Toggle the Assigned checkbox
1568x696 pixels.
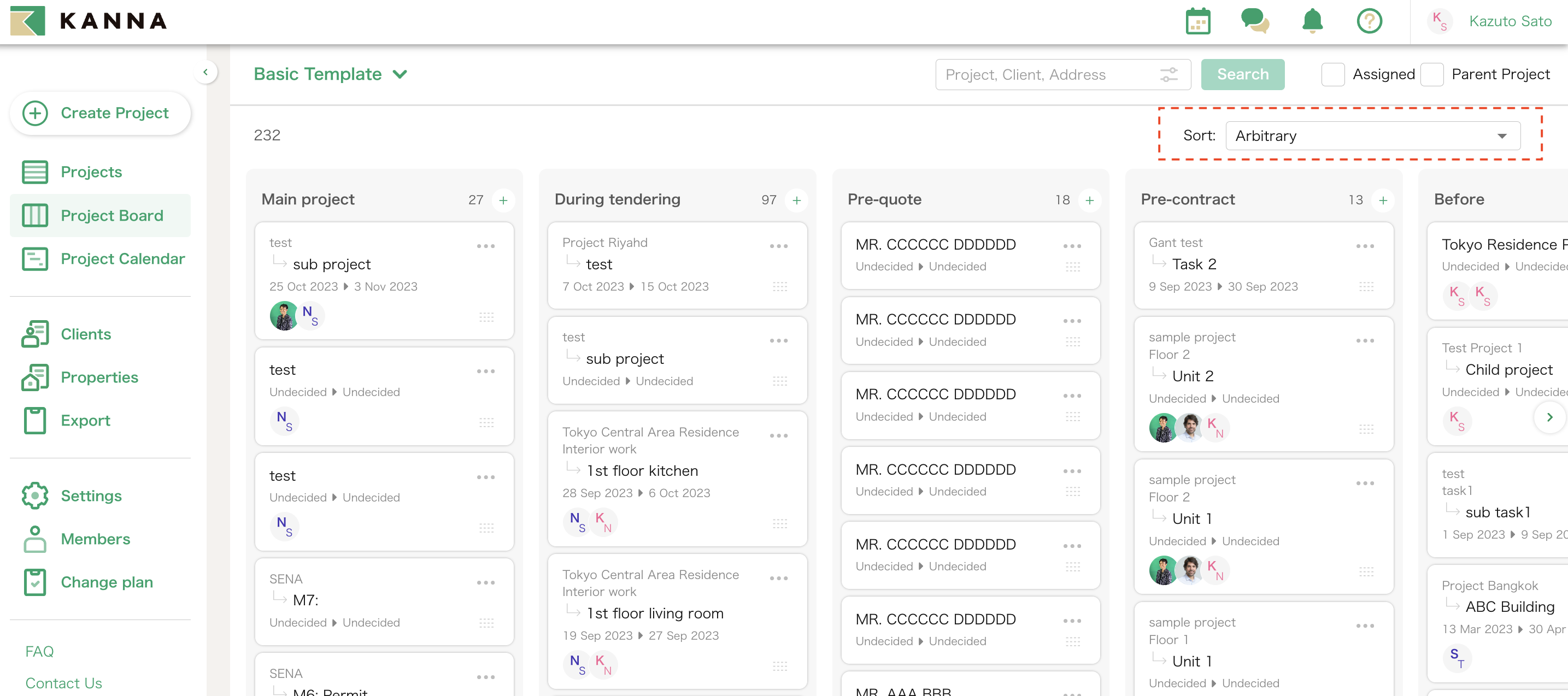[1332, 75]
